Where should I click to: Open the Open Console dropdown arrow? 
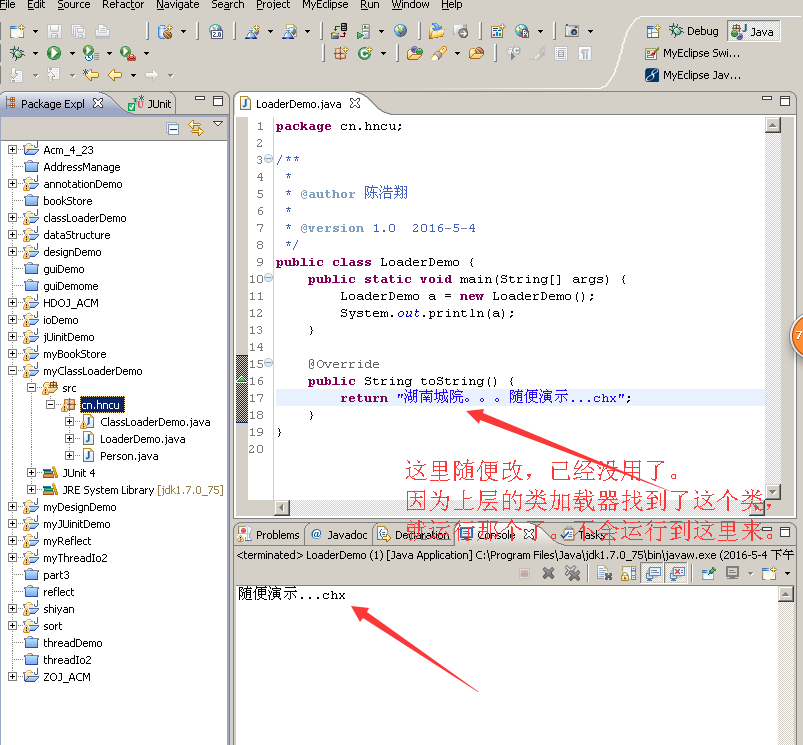click(x=787, y=573)
